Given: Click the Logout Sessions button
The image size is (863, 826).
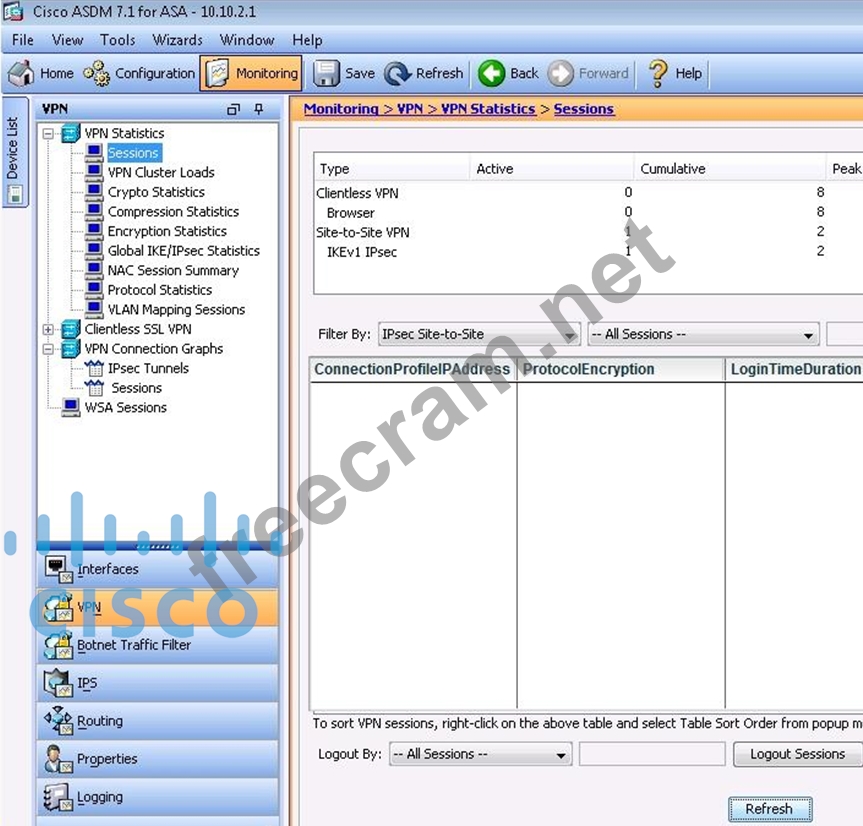Looking at the screenshot, I should point(797,754).
